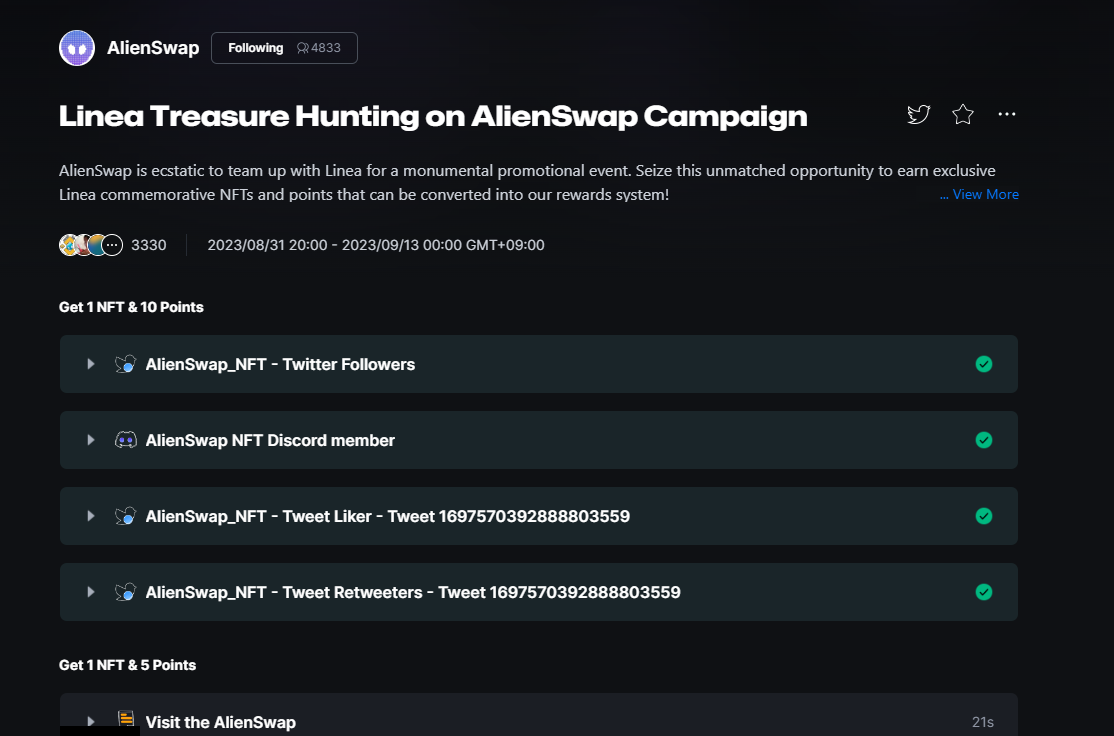The height and width of the screenshot is (736, 1114).
Task: Click 21s timer on Visit AlienSwap row
Action: pos(983,722)
